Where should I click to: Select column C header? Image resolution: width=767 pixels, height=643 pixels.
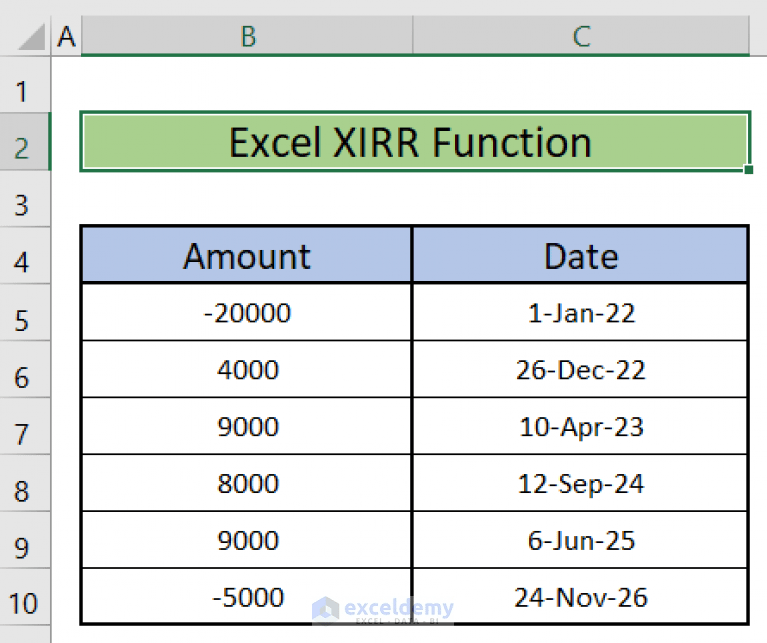(581, 36)
